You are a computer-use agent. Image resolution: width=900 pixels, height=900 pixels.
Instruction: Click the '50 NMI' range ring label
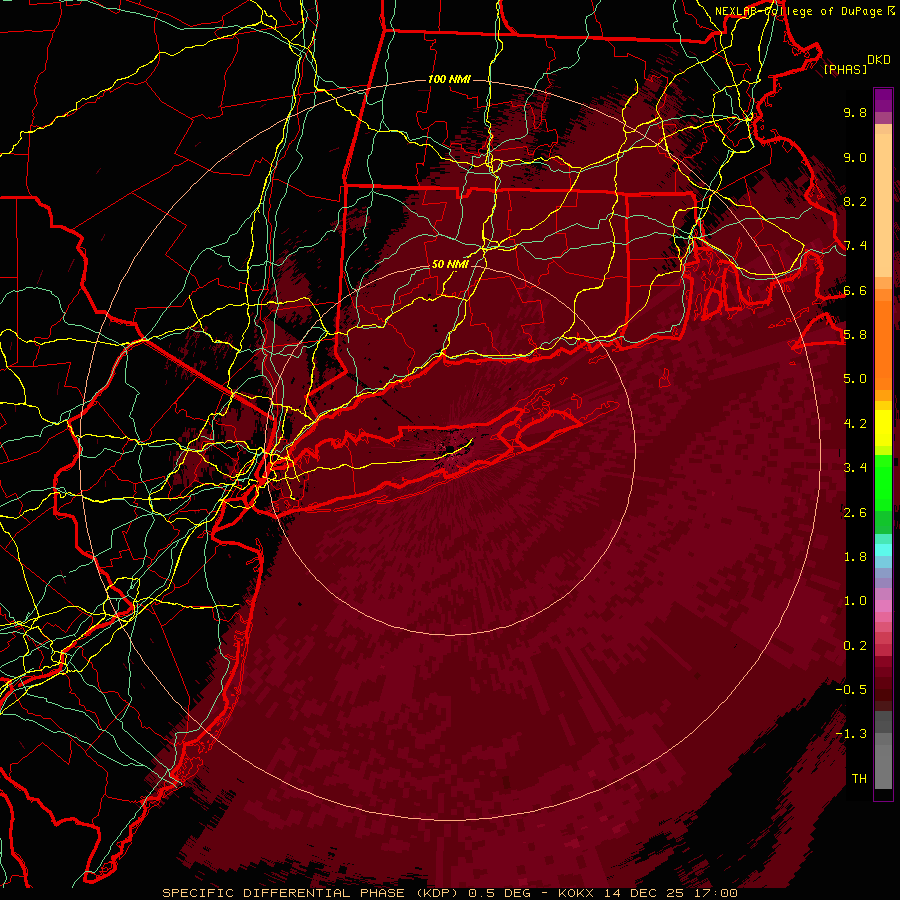click(449, 265)
